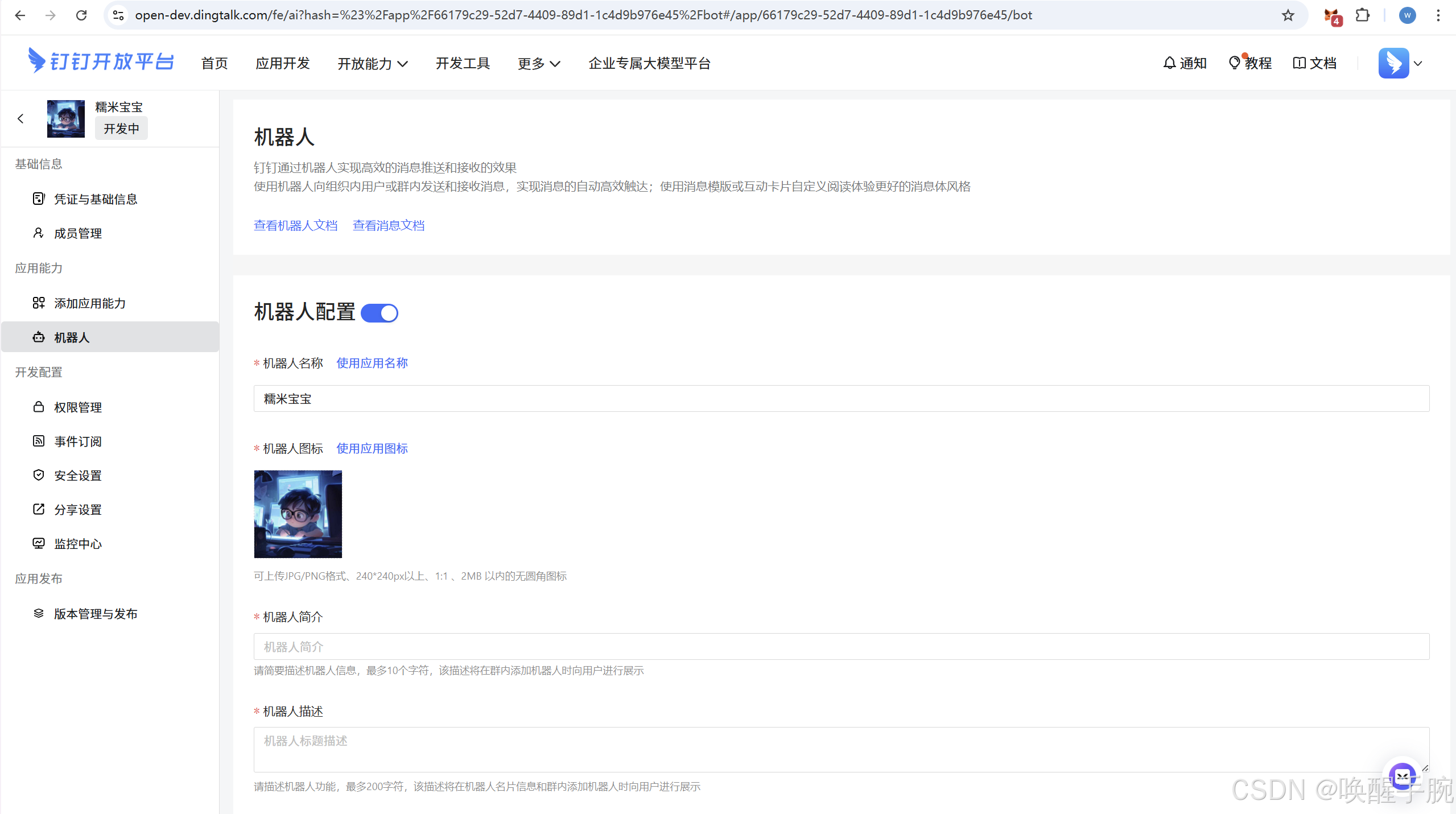The width and height of the screenshot is (1456, 814).
Task: Expand the 更多 dropdown menu
Action: tap(539, 64)
